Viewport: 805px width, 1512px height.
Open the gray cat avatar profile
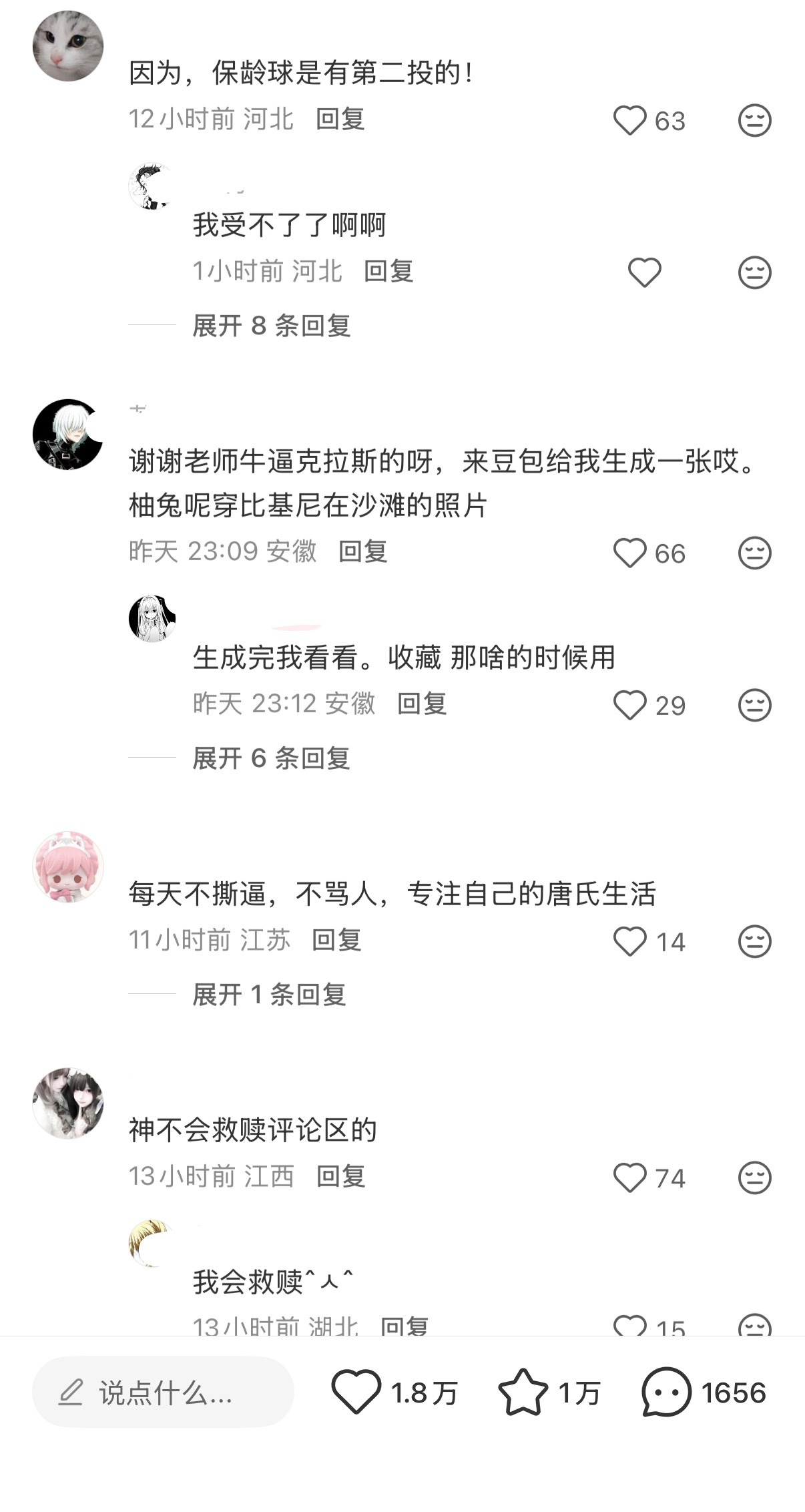(x=68, y=46)
